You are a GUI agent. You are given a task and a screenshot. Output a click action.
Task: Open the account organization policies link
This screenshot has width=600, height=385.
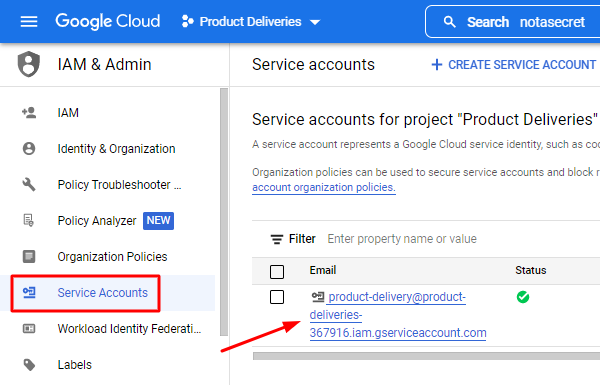pyautogui.click(x=324, y=188)
